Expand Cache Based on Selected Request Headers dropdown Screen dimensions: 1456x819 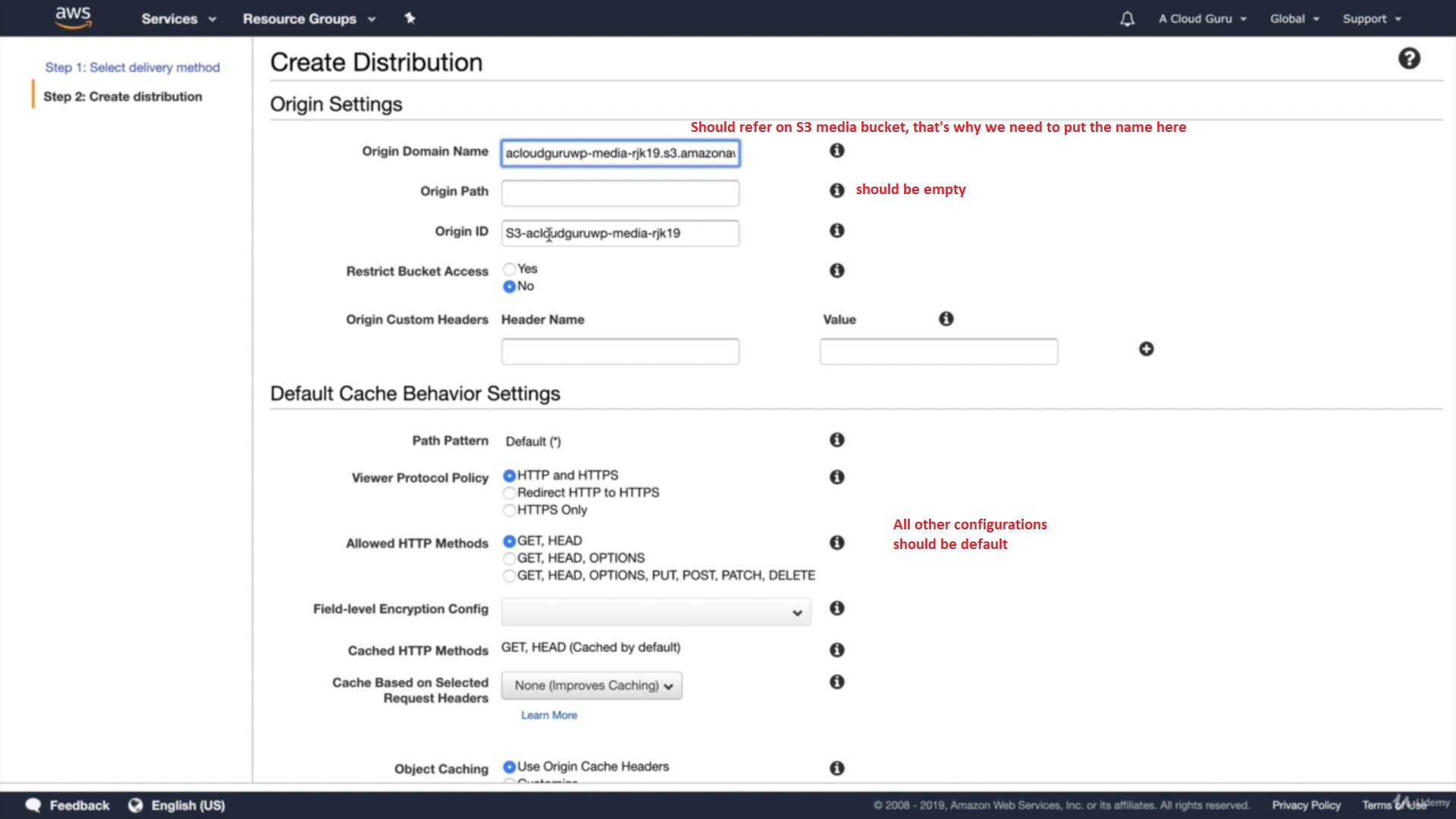point(591,686)
